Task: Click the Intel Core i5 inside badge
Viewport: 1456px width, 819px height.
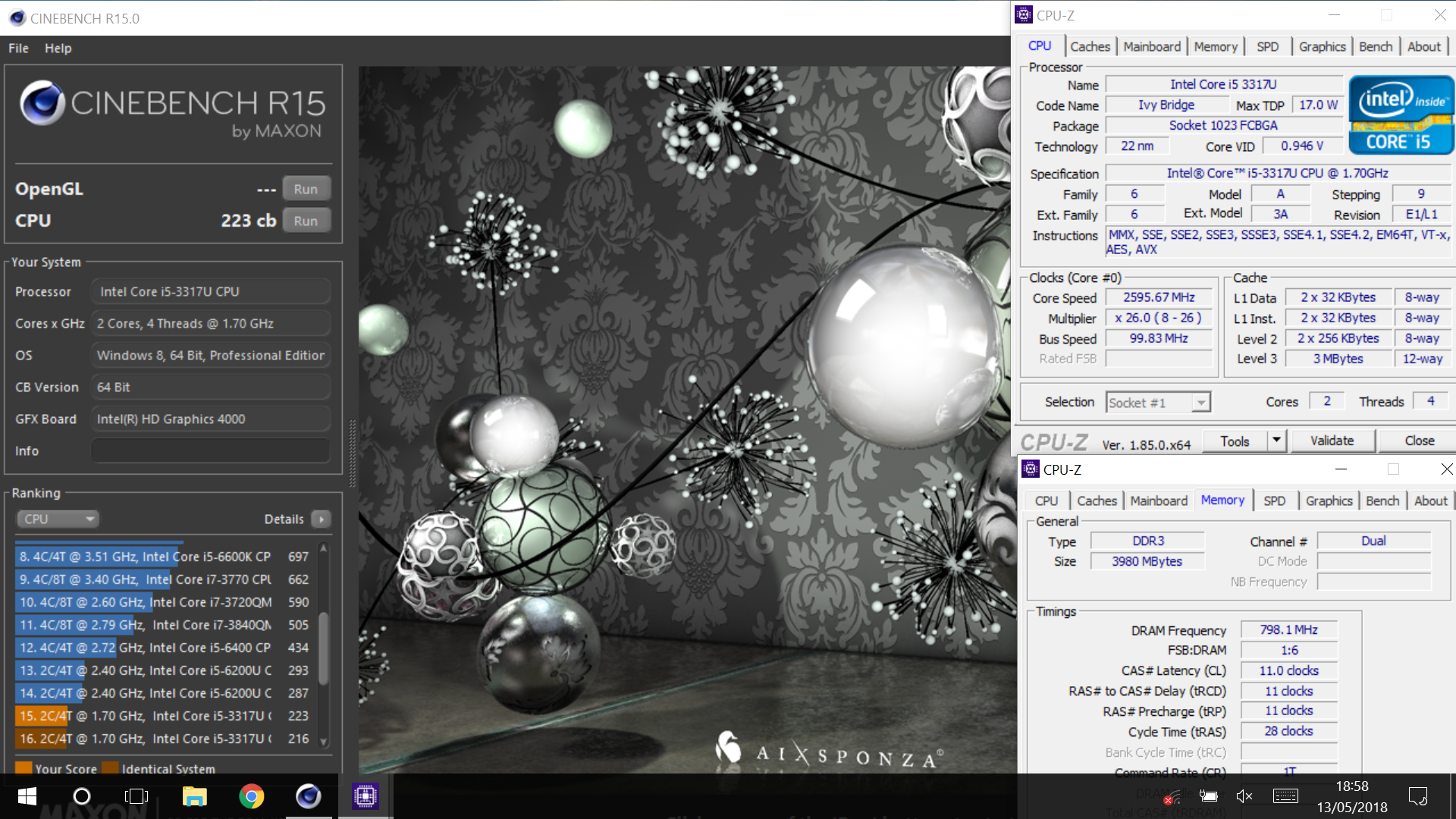Action: (x=1401, y=115)
